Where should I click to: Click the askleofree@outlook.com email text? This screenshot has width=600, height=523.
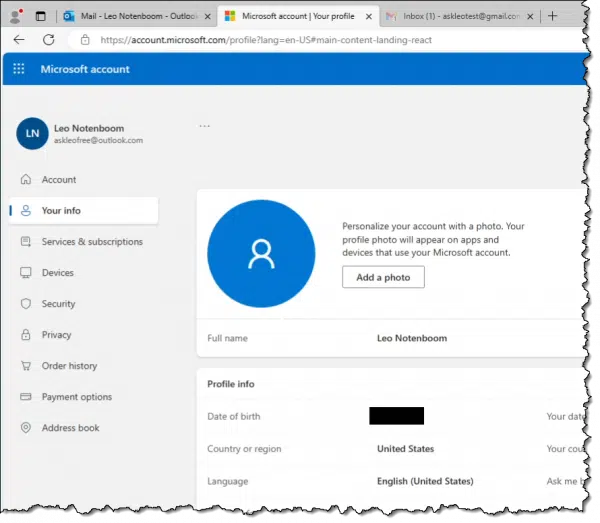coord(98,140)
